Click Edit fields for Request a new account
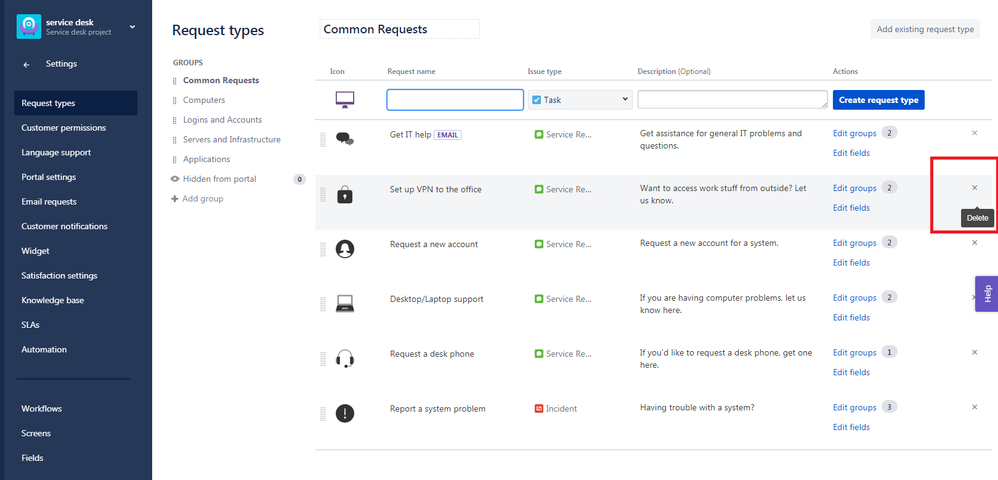Viewport: 998px width, 480px height. [x=852, y=263]
